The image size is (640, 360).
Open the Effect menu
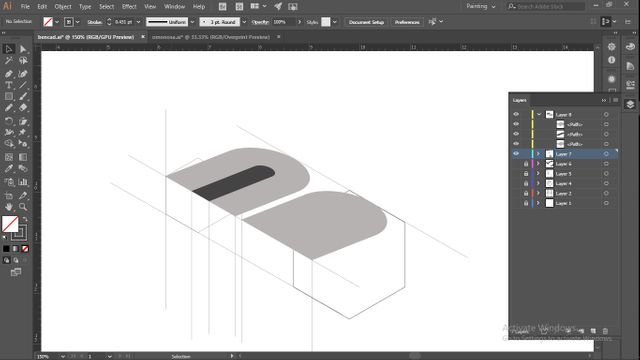[x=129, y=7]
